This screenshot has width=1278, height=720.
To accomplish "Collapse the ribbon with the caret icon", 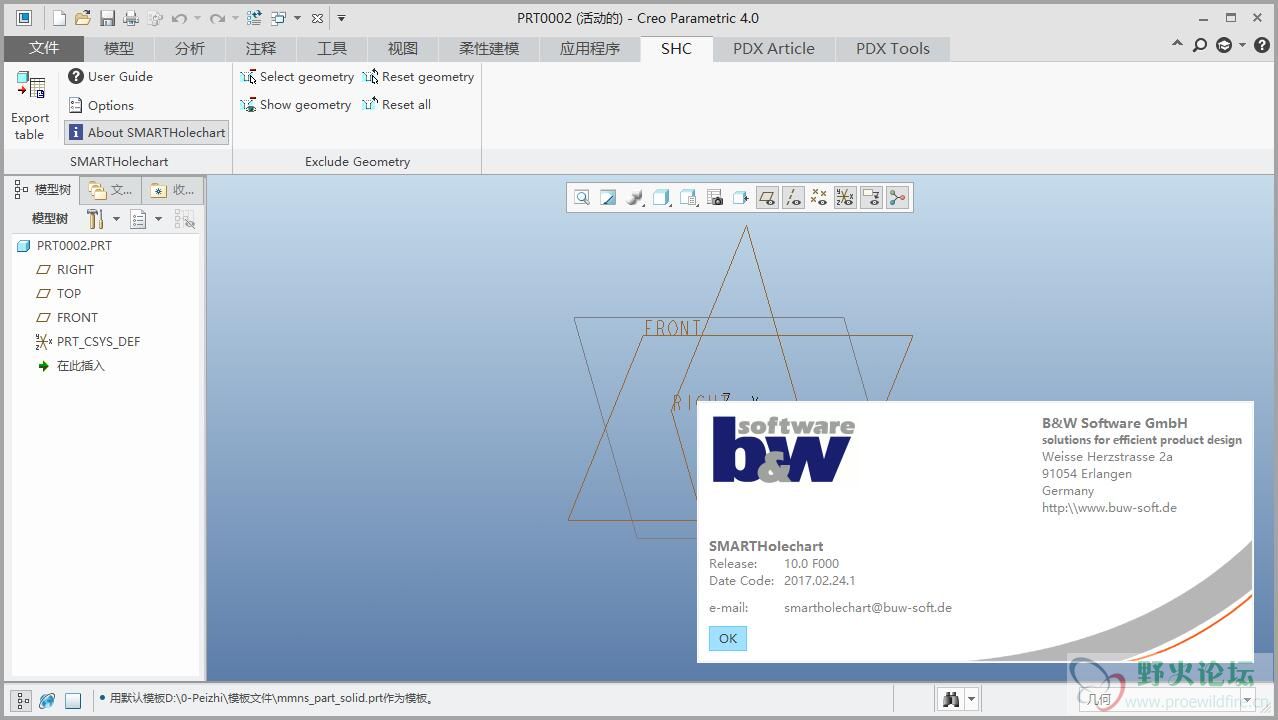I will point(1177,45).
